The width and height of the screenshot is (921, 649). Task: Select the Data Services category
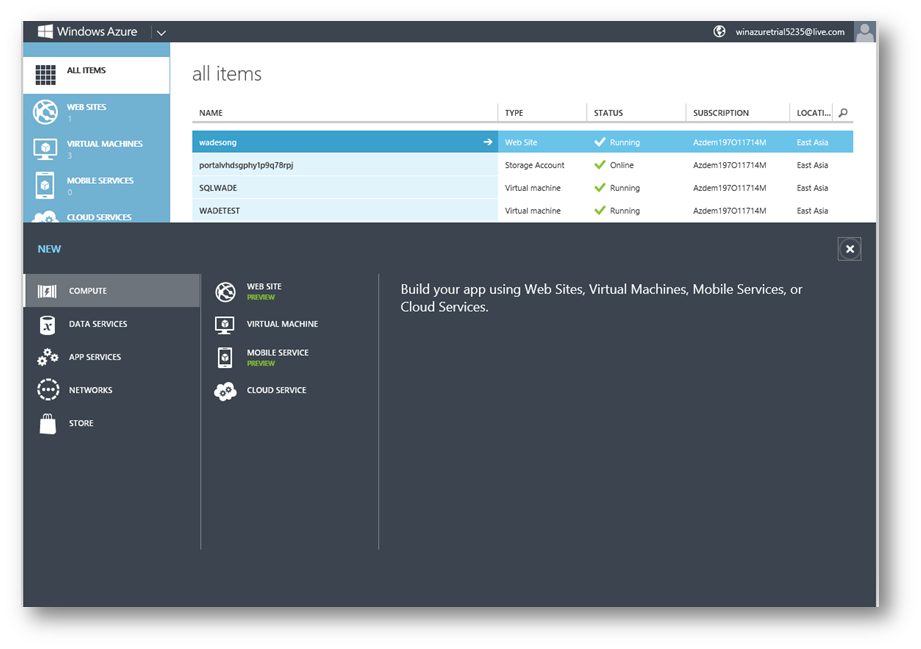click(x=112, y=324)
